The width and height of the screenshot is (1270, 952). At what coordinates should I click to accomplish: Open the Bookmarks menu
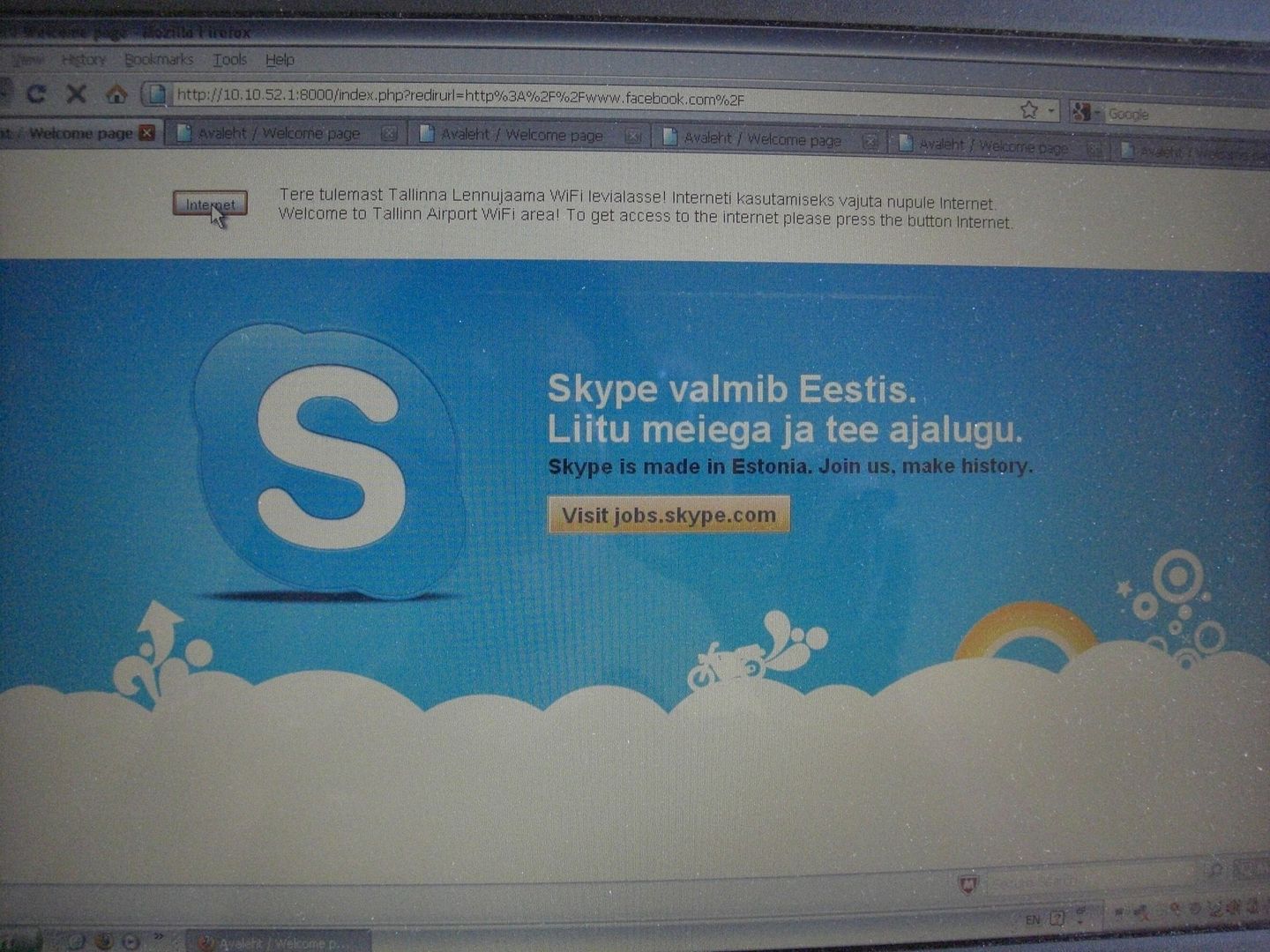159,60
